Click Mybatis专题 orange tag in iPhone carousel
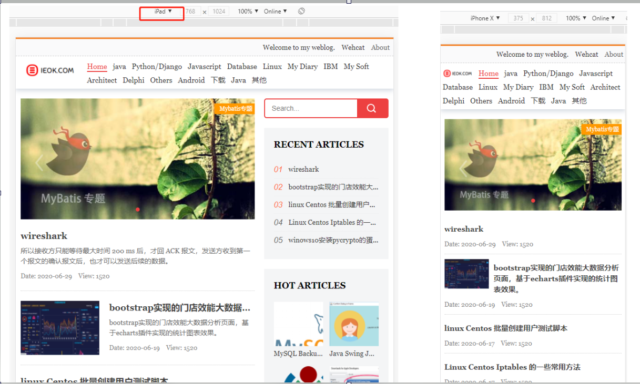This screenshot has width=640, height=384. tap(602, 129)
